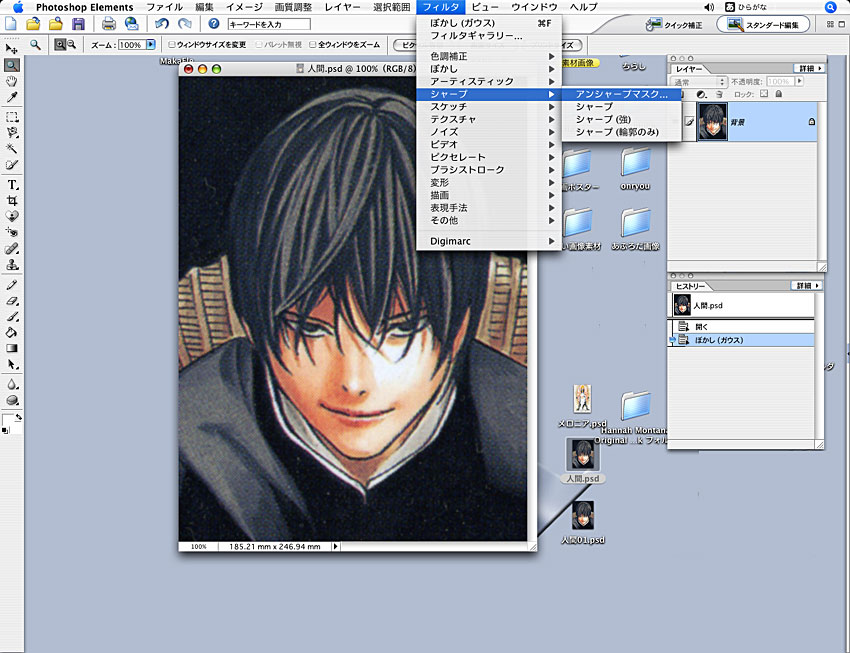Screen dimensions: 850x653
Task: Select the ぼかし (ガウス) history state
Action: coord(742,340)
